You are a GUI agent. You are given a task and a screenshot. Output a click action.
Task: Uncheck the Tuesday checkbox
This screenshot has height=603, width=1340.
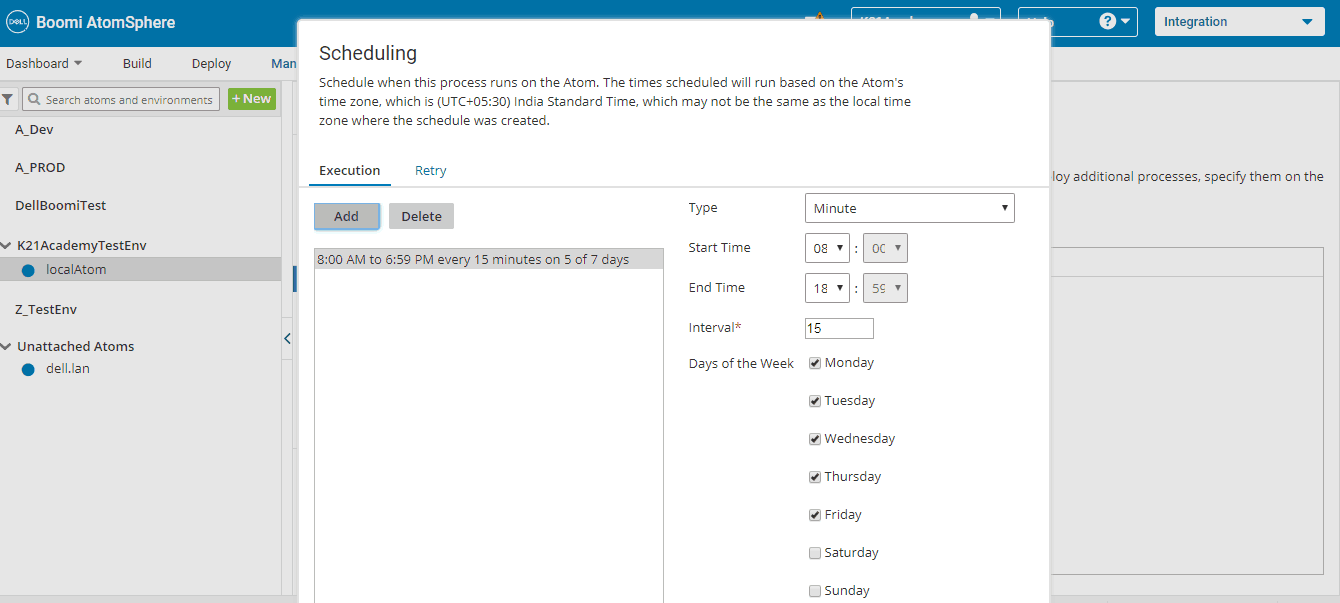(815, 401)
